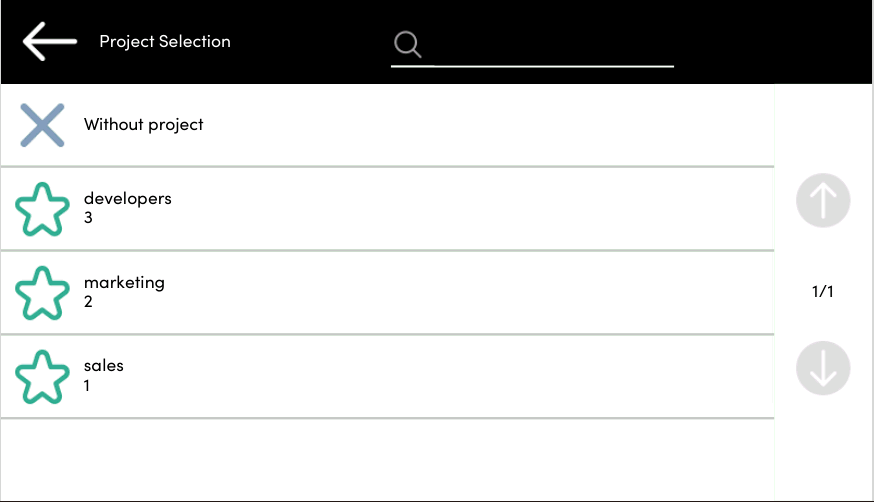Screen dimensions: 874x502
Task: Toggle favorite star for developers project
Action: (43, 209)
